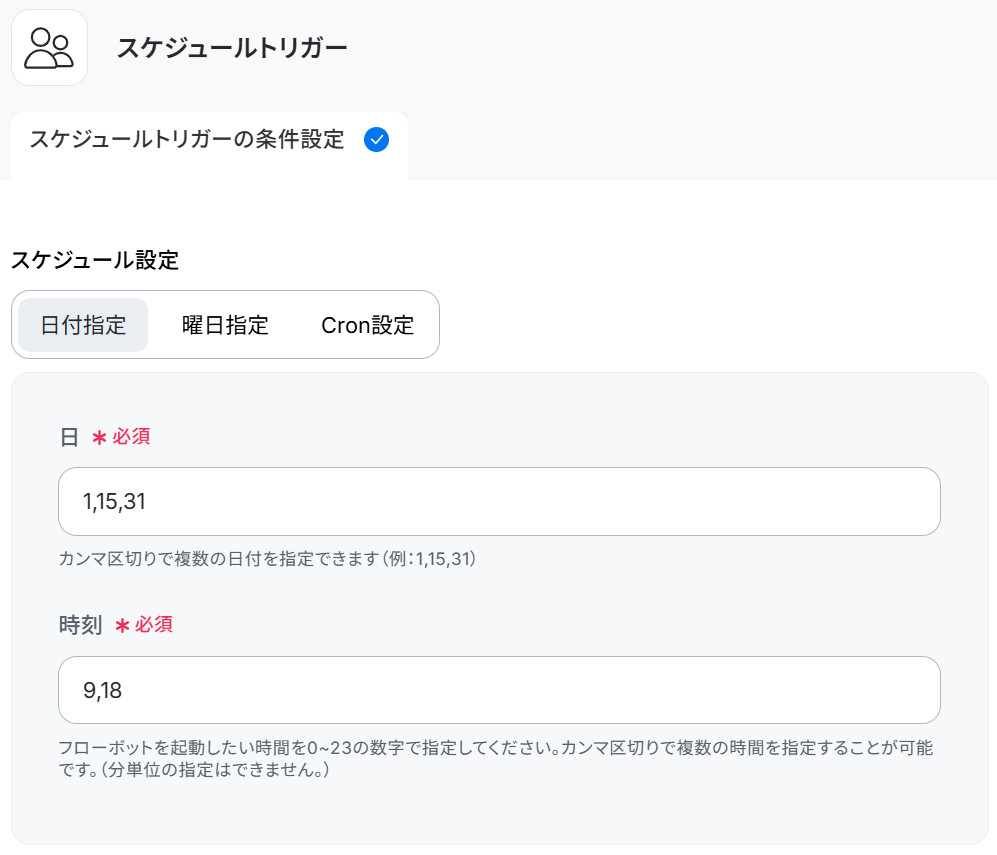Click the comma-separated dates hint text

220,558
